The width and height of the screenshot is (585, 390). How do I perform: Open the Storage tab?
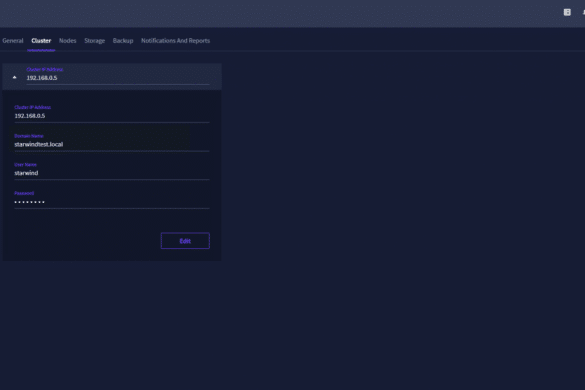(x=94, y=41)
